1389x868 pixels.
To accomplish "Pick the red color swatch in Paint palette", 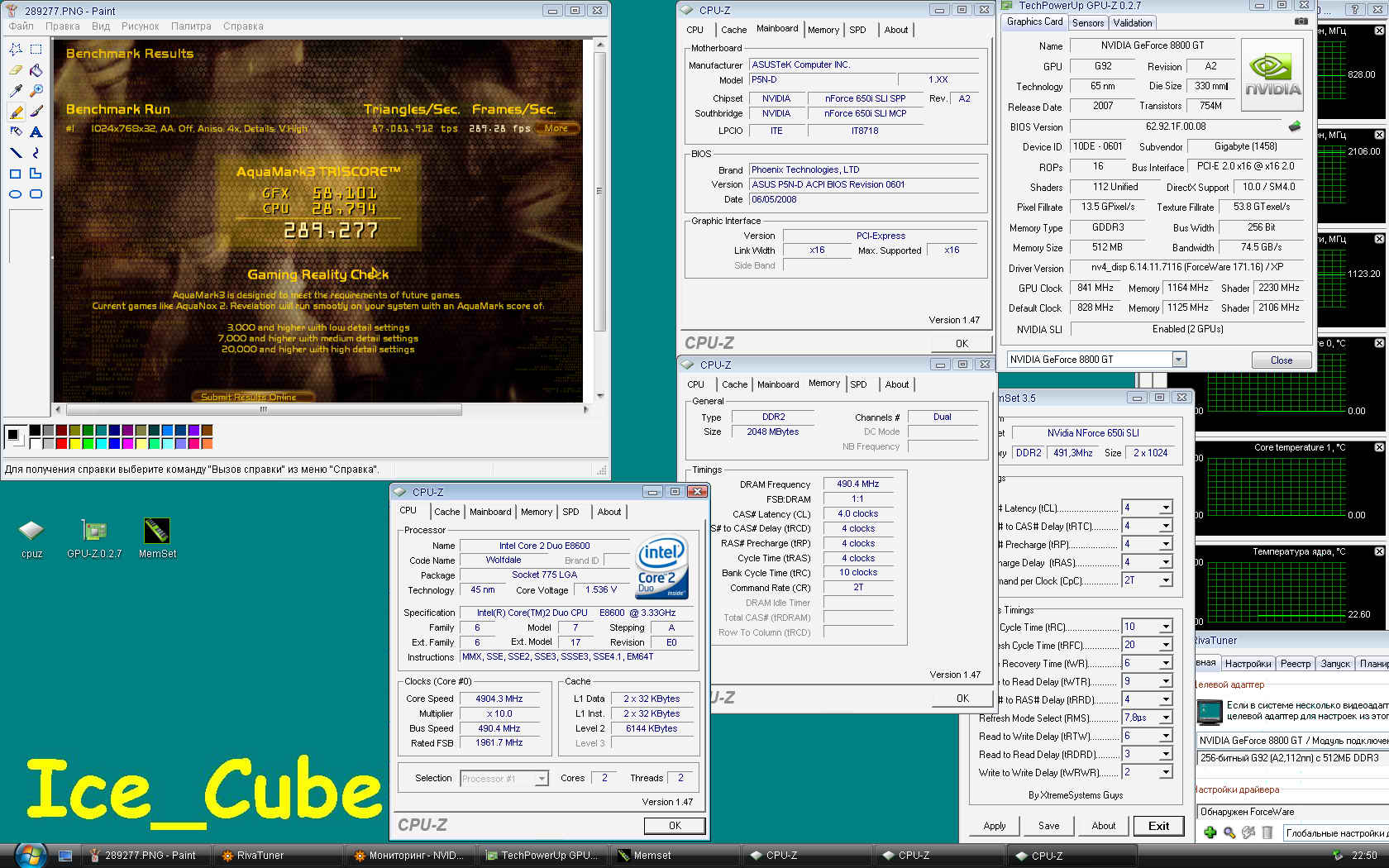I will coord(62,443).
